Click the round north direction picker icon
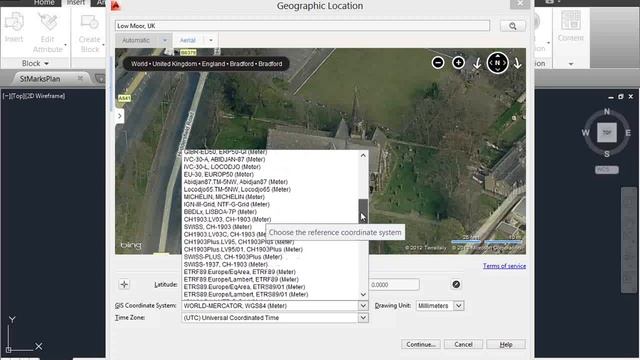The image size is (640, 360). point(456,284)
